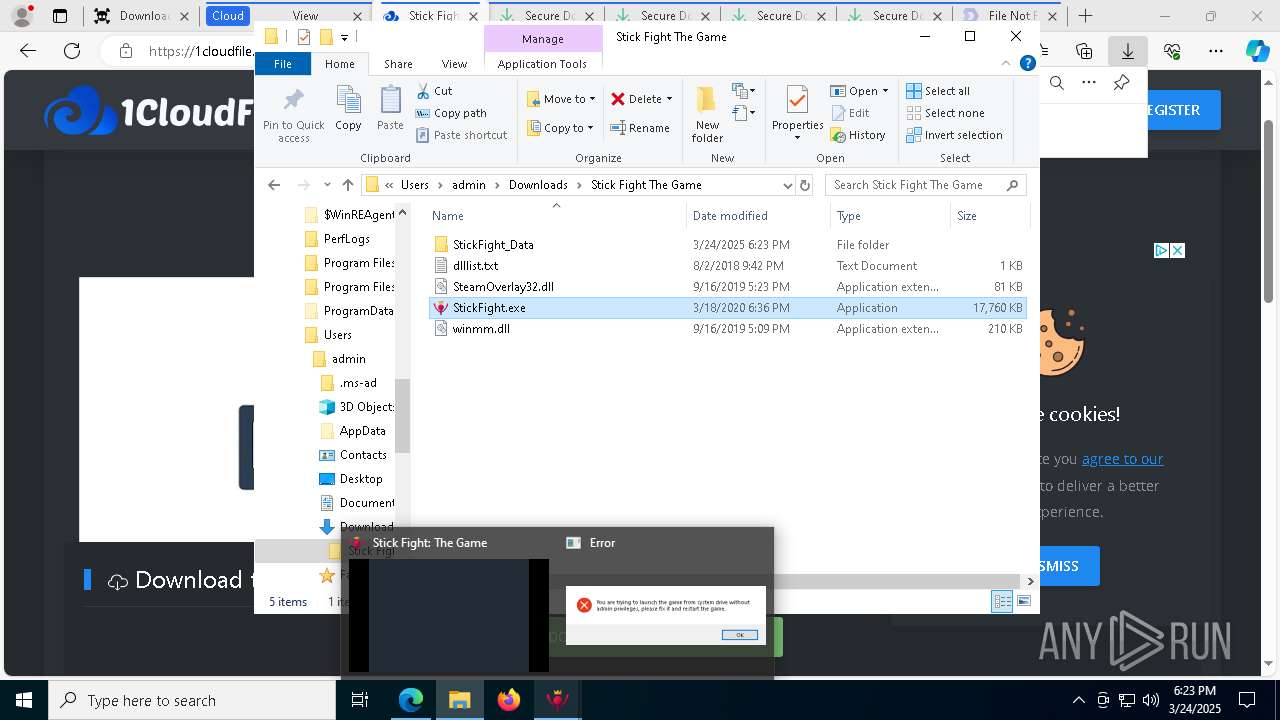Open the File tab in Explorer

[283, 63]
